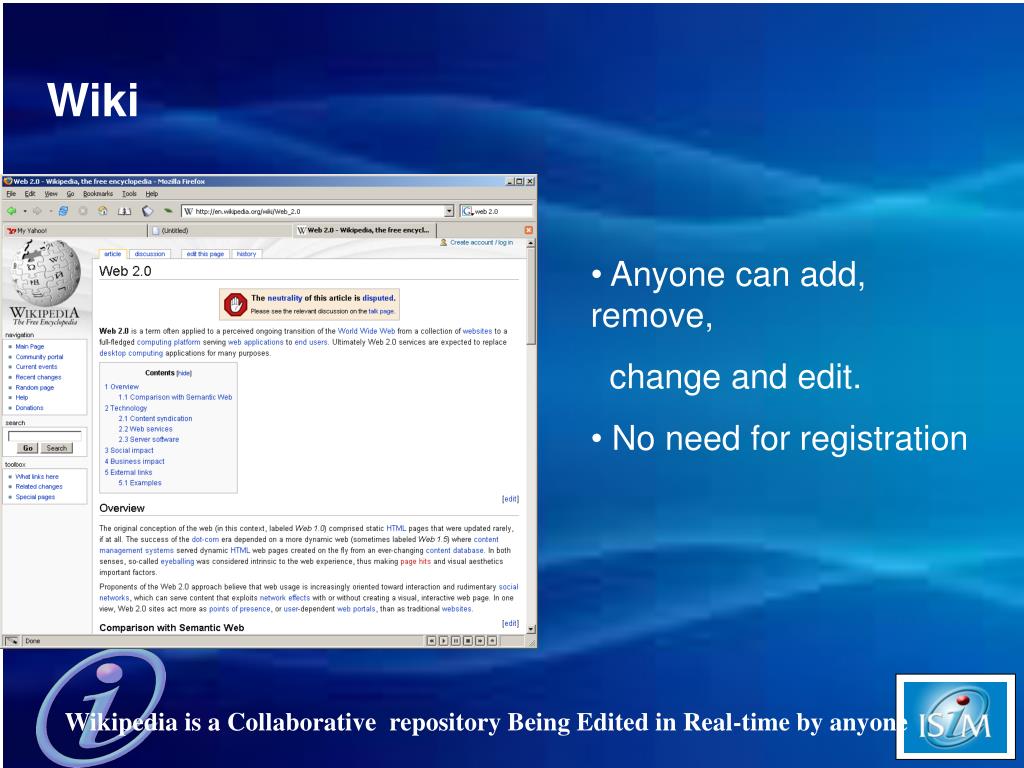
Task: Click the status bar icon left of Done
Action: point(12,641)
